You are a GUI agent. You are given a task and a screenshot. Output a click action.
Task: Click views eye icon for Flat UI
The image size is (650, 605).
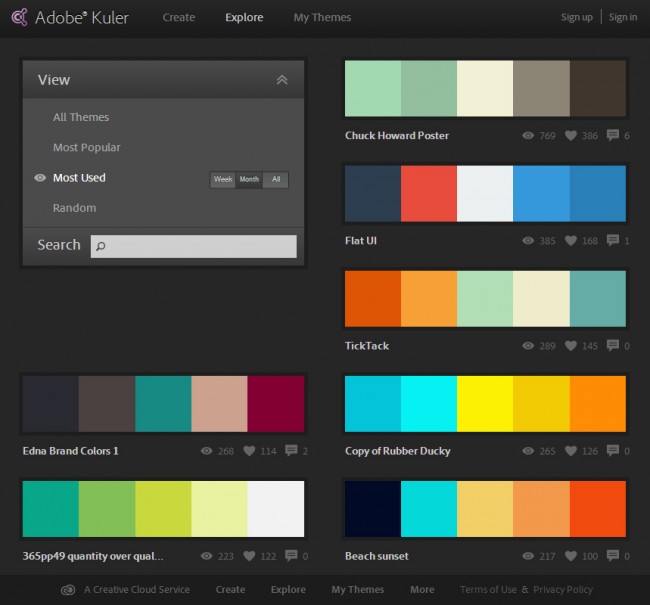click(x=528, y=241)
